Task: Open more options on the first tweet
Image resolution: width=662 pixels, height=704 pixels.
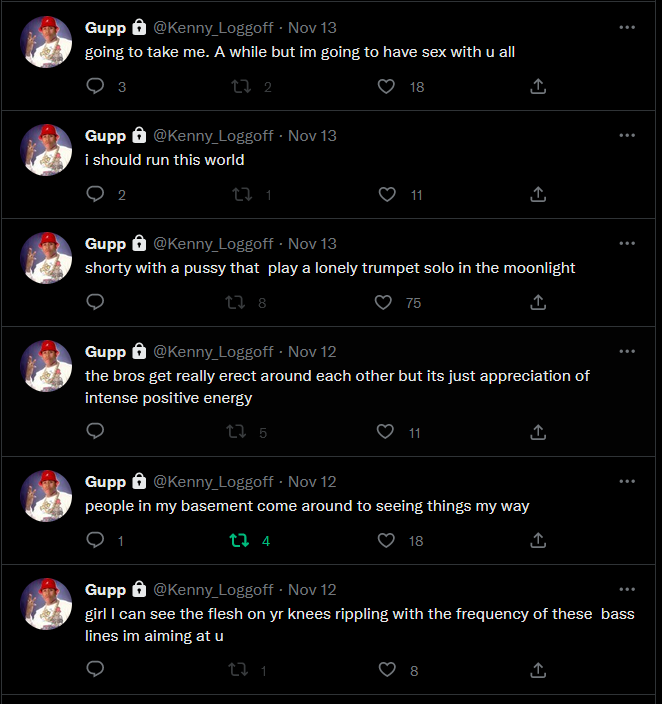Action: [627, 27]
